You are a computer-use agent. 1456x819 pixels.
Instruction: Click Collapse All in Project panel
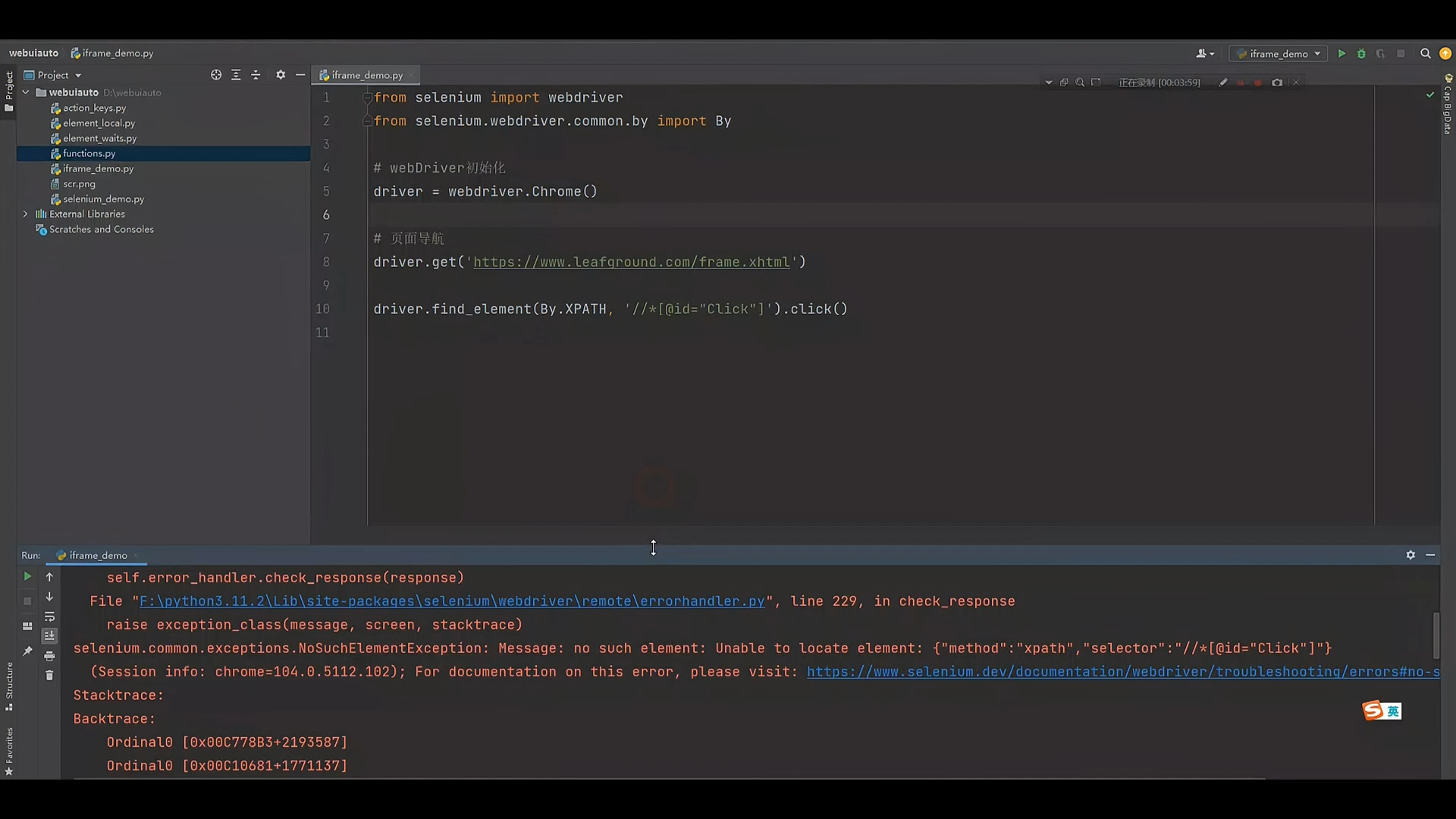click(x=256, y=75)
